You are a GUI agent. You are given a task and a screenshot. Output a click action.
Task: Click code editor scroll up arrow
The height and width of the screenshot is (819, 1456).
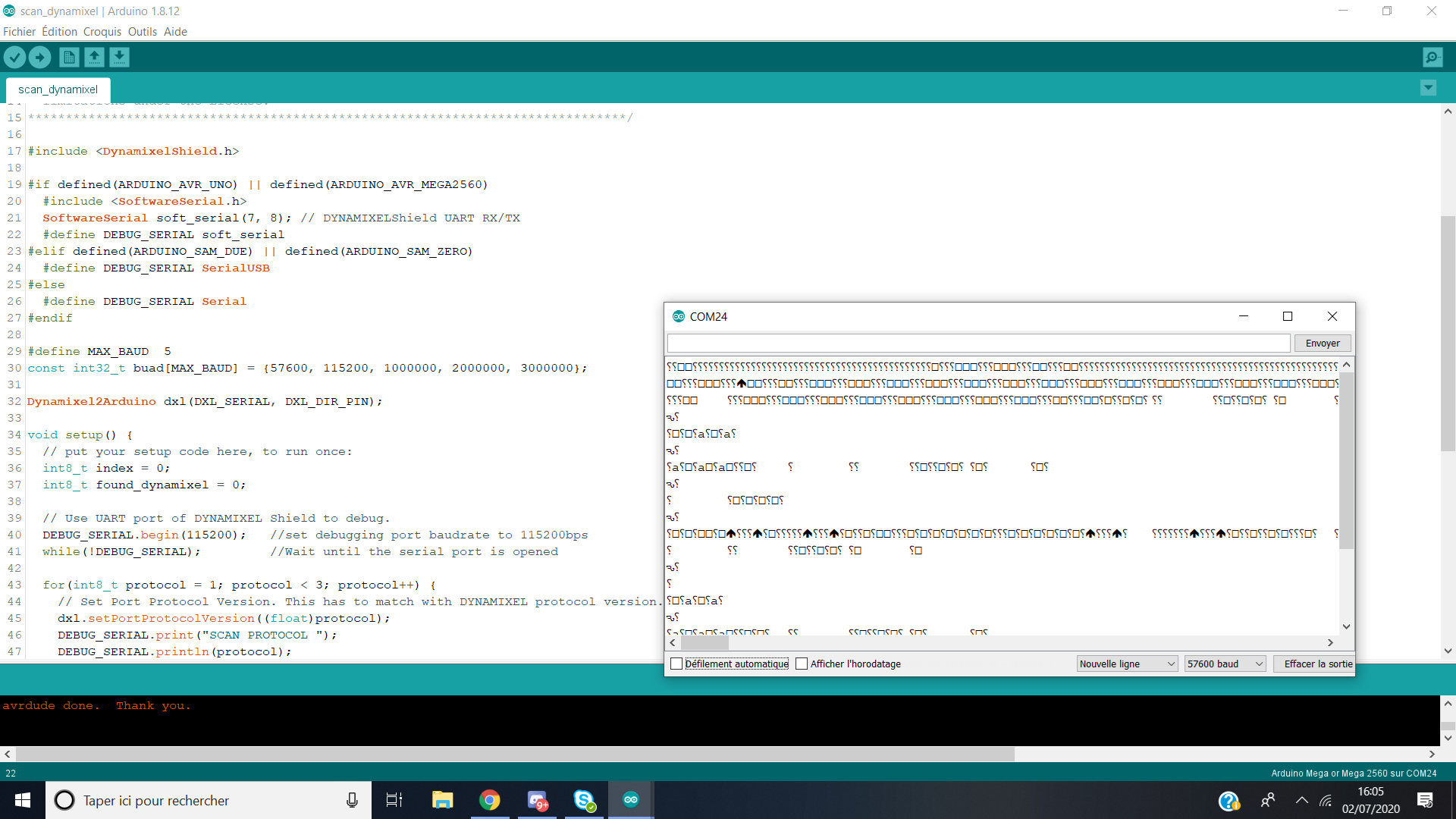(1448, 111)
